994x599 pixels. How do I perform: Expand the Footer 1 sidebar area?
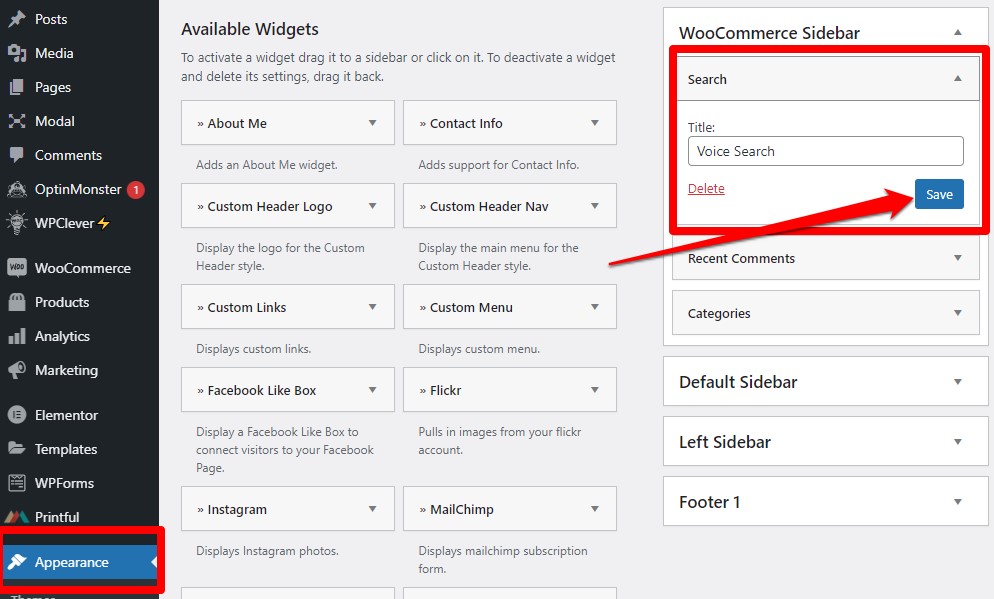point(957,502)
